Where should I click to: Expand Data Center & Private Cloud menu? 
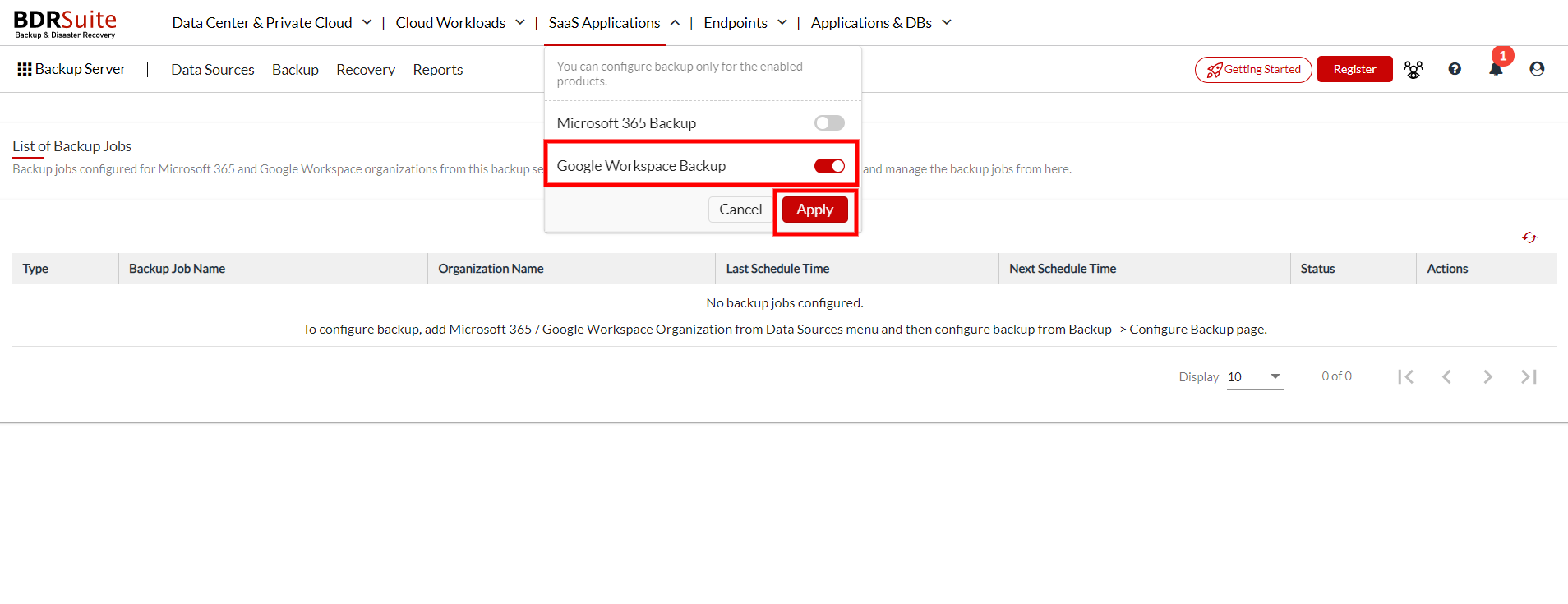tap(272, 23)
